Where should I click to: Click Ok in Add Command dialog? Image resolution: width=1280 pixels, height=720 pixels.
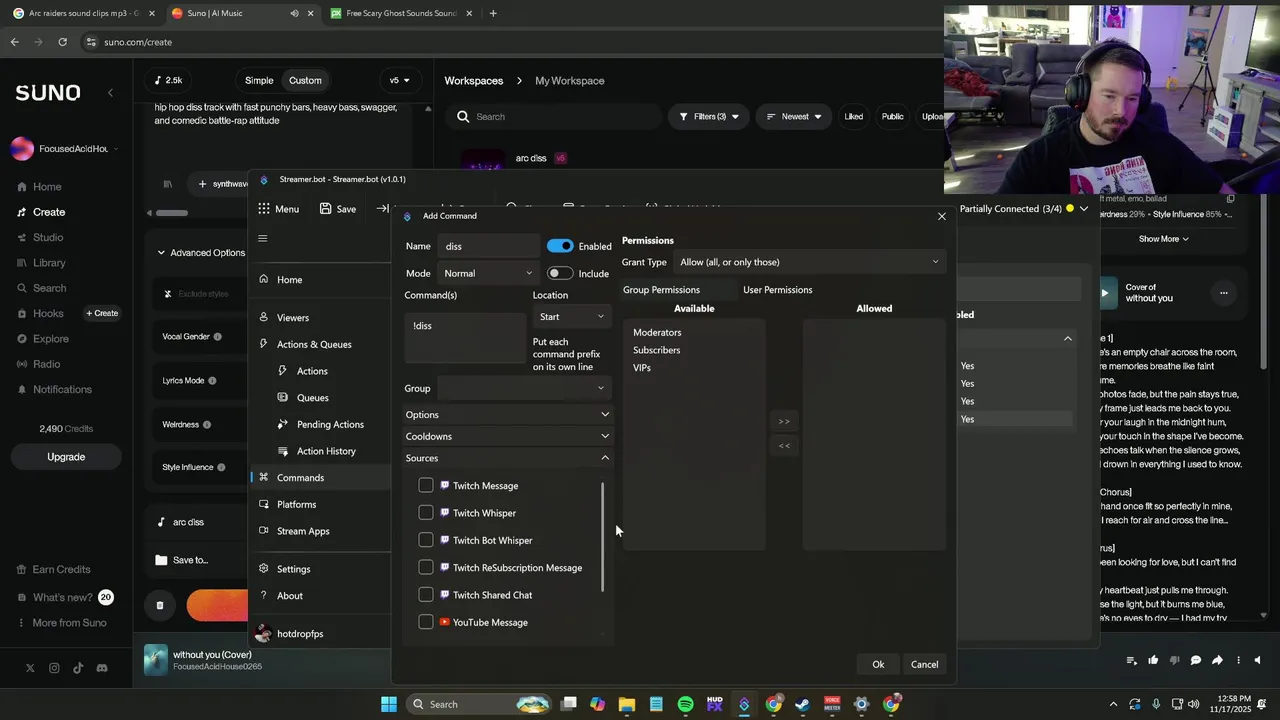[x=878, y=664]
